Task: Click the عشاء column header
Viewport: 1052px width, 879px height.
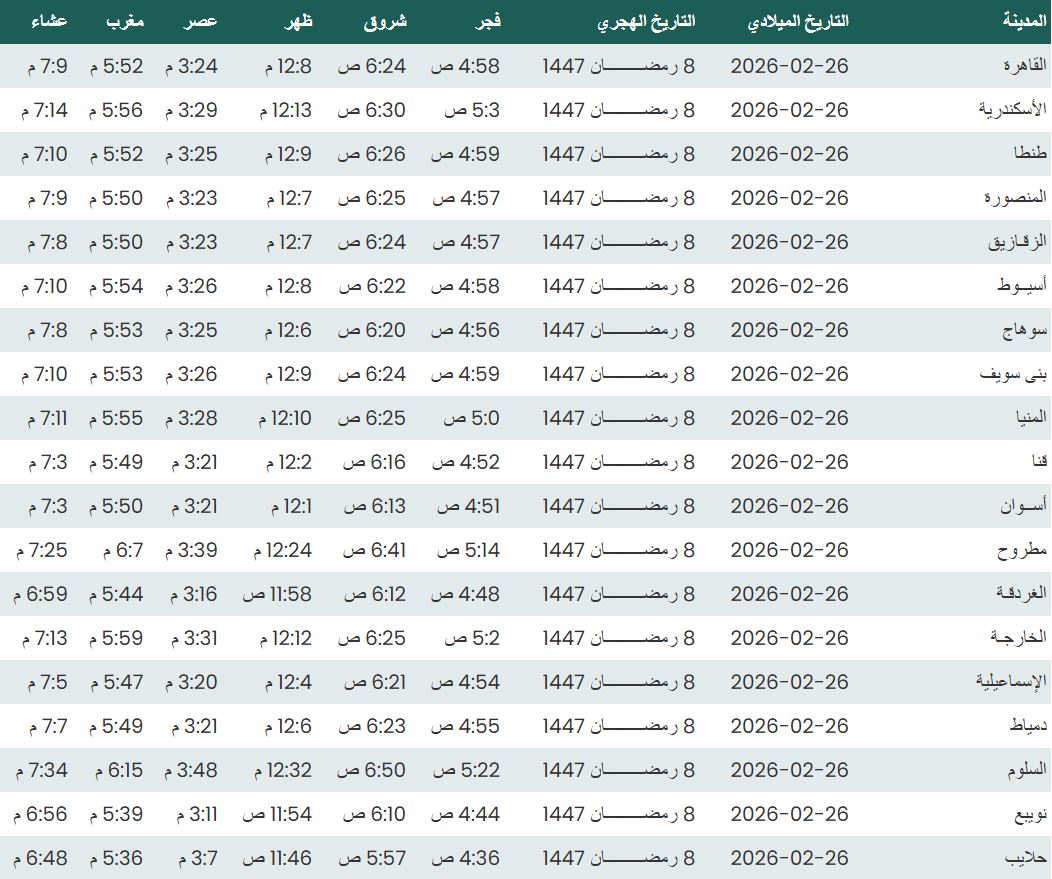Action: coord(49,21)
